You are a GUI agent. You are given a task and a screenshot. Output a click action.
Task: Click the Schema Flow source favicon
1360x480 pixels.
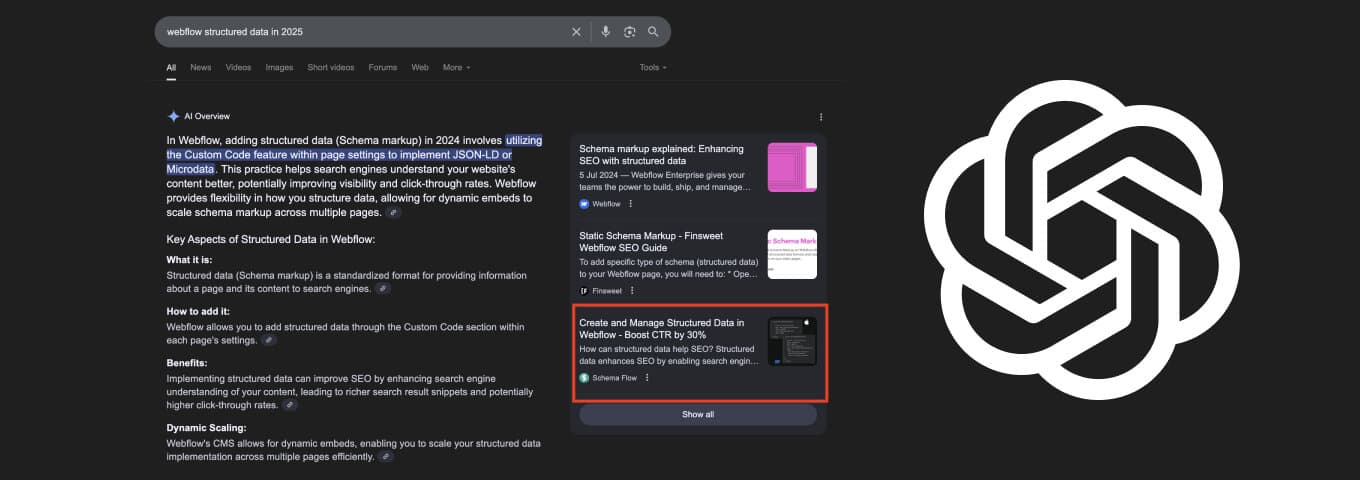pos(584,378)
